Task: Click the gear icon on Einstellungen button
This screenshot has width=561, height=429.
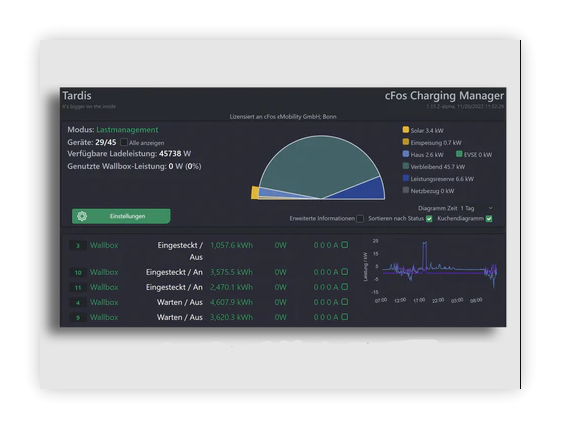Action: tap(82, 216)
